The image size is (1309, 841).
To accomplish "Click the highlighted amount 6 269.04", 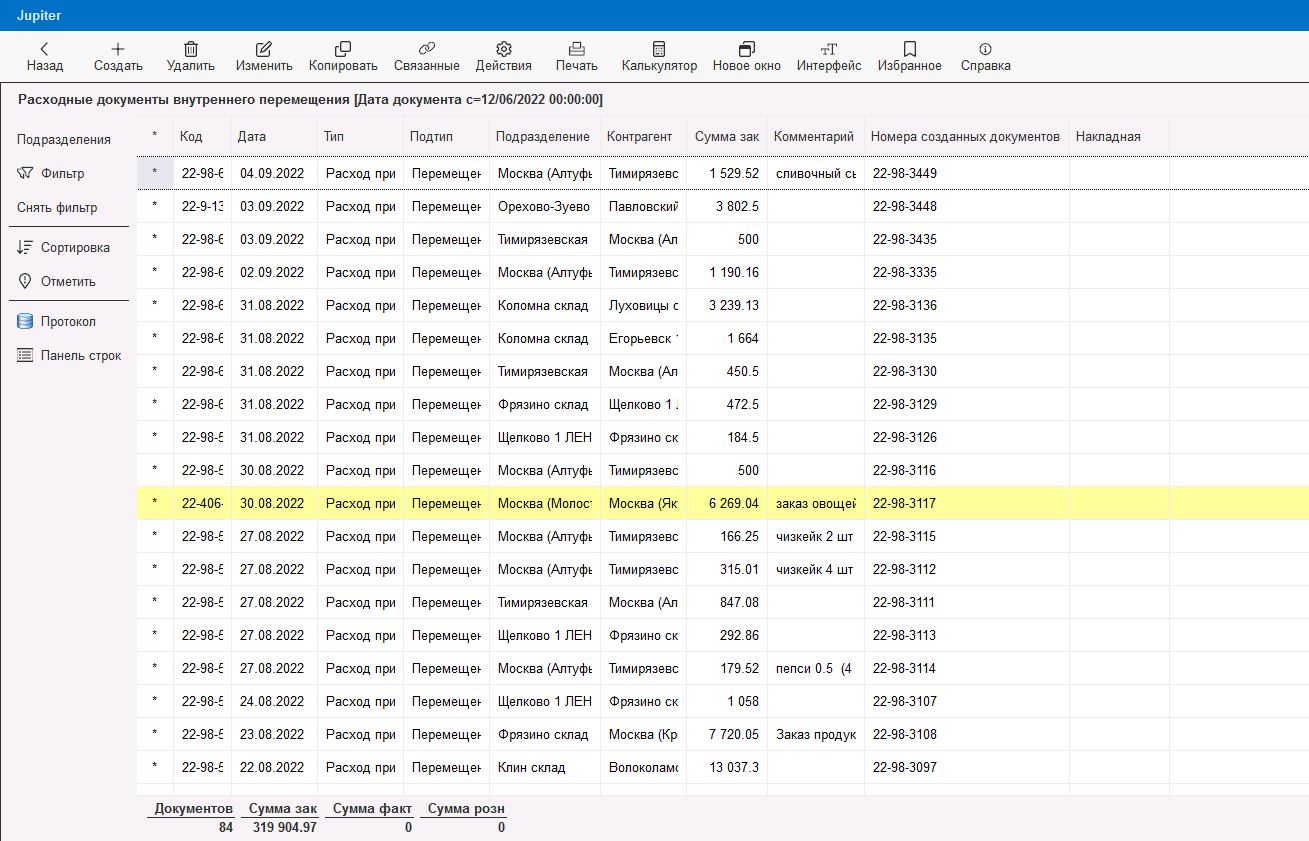I will click(x=727, y=503).
